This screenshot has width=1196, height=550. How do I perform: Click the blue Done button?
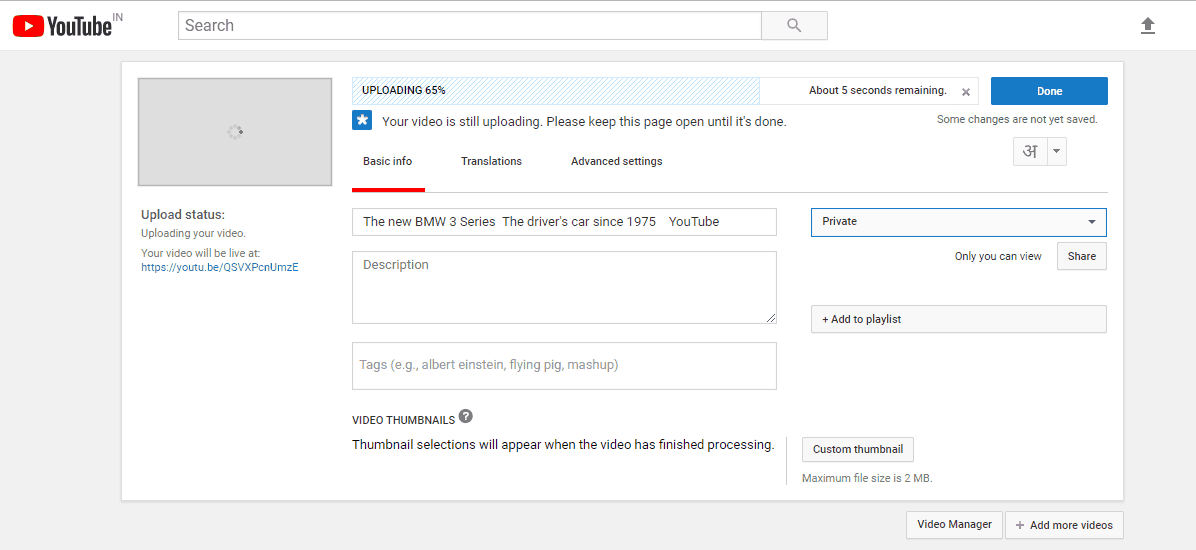point(1050,91)
